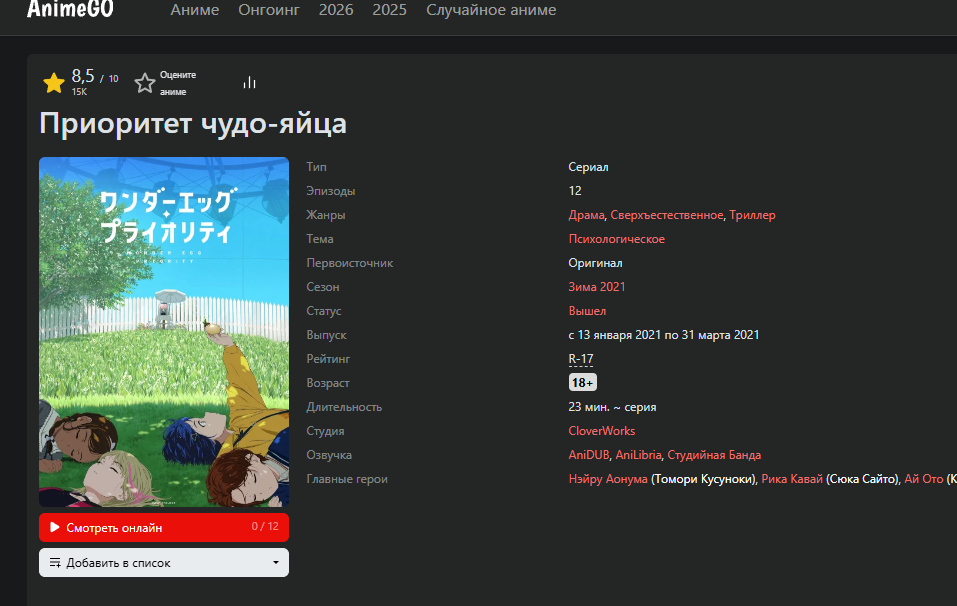Viewport: 957px width, 606px height.
Task: Open the AniLibria voiceover link
Action: (x=638, y=455)
